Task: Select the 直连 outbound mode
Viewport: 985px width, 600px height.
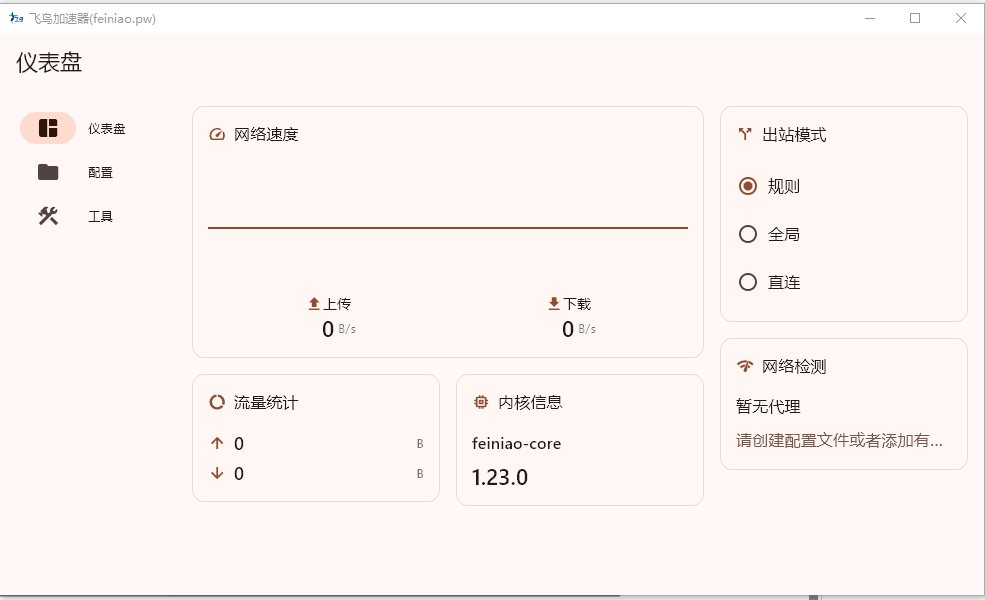Action: click(x=747, y=282)
